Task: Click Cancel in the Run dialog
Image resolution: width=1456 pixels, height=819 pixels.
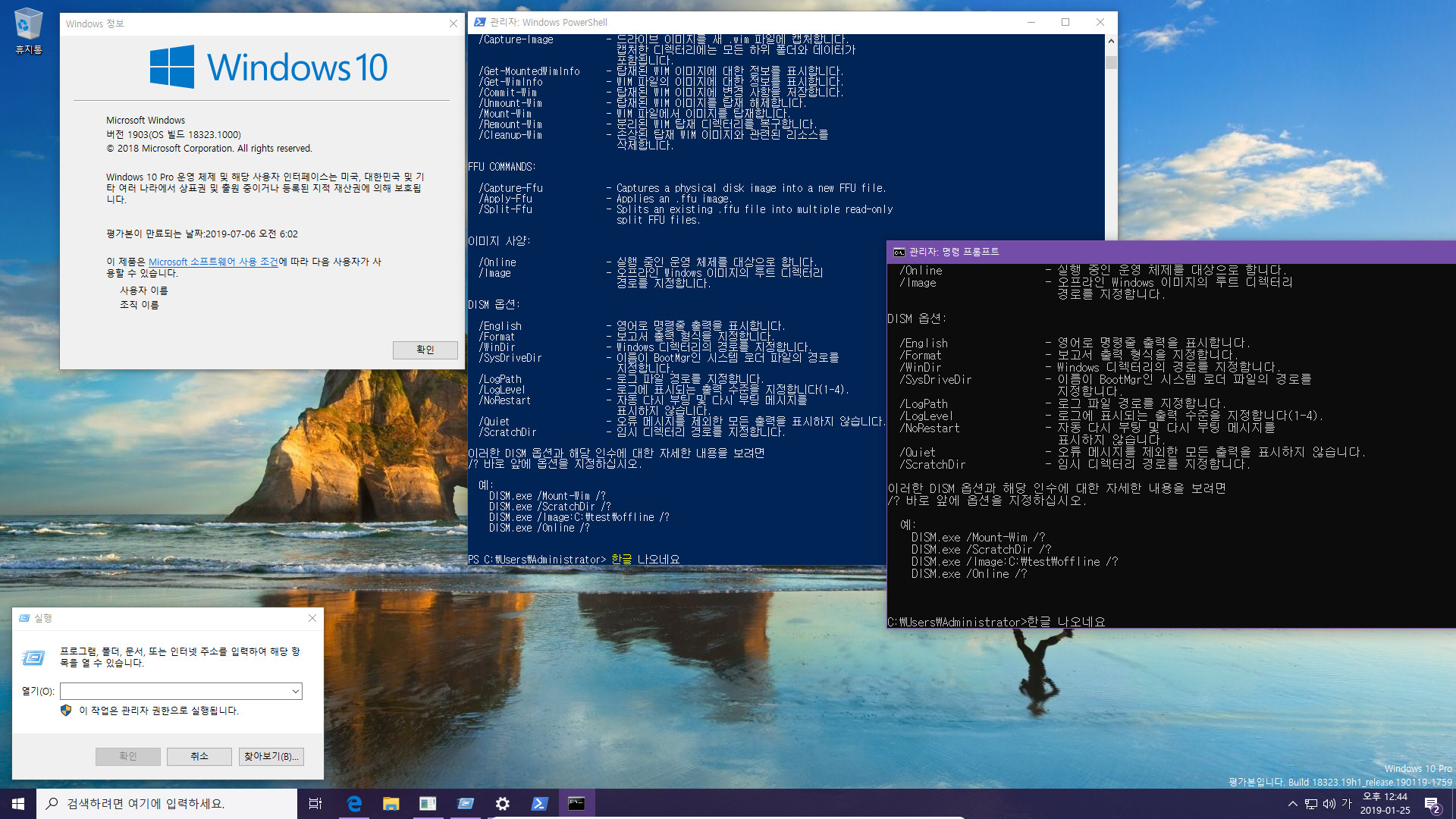Action: click(199, 756)
